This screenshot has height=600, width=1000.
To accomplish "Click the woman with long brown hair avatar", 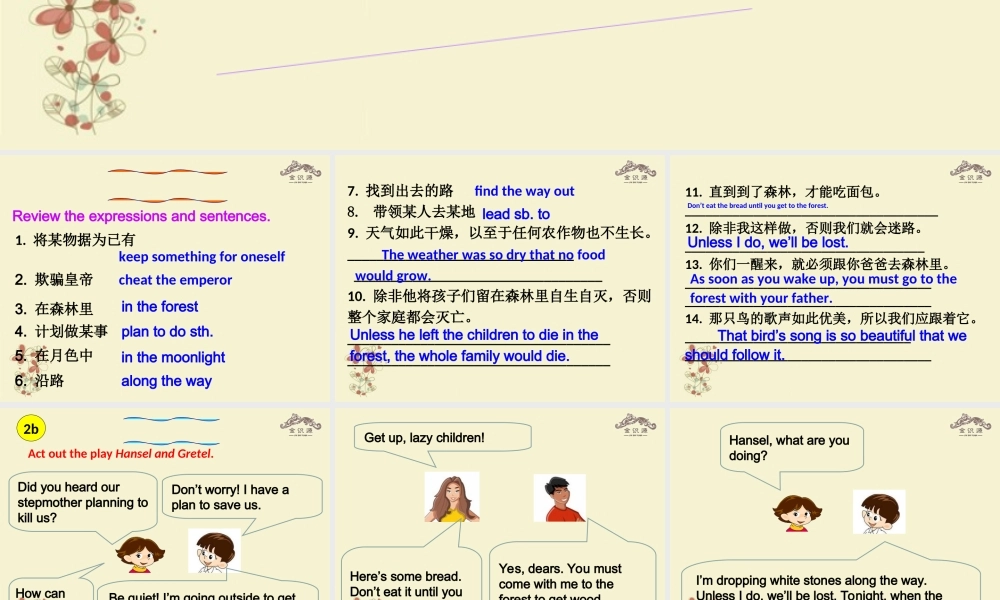I will (x=451, y=497).
